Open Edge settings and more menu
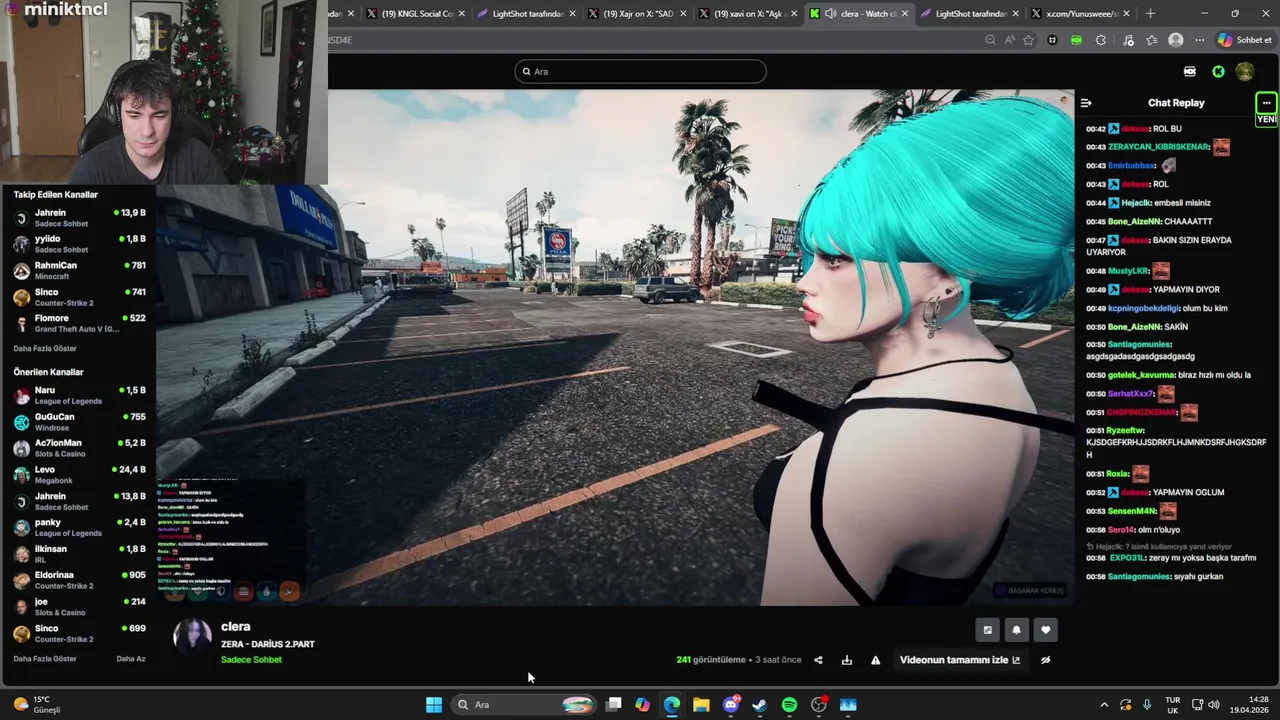The width and height of the screenshot is (1280, 720). 1199,40
